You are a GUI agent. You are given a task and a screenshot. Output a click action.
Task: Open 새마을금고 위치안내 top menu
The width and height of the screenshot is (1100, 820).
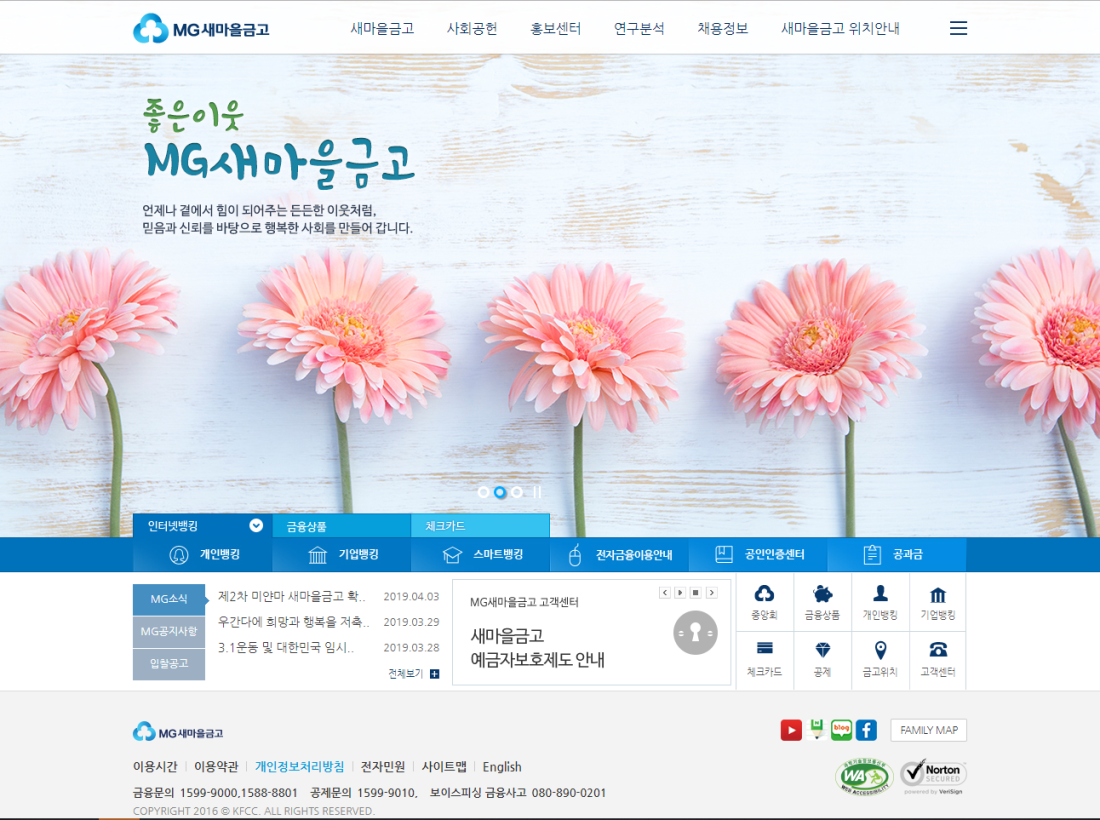840,29
